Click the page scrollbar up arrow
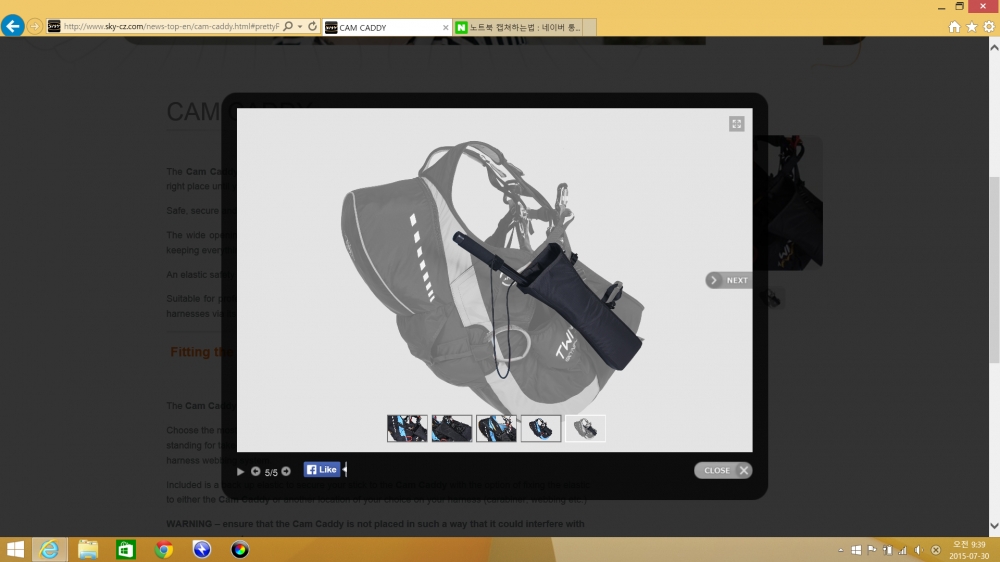The height and width of the screenshot is (562, 1000). click(x=994, y=47)
